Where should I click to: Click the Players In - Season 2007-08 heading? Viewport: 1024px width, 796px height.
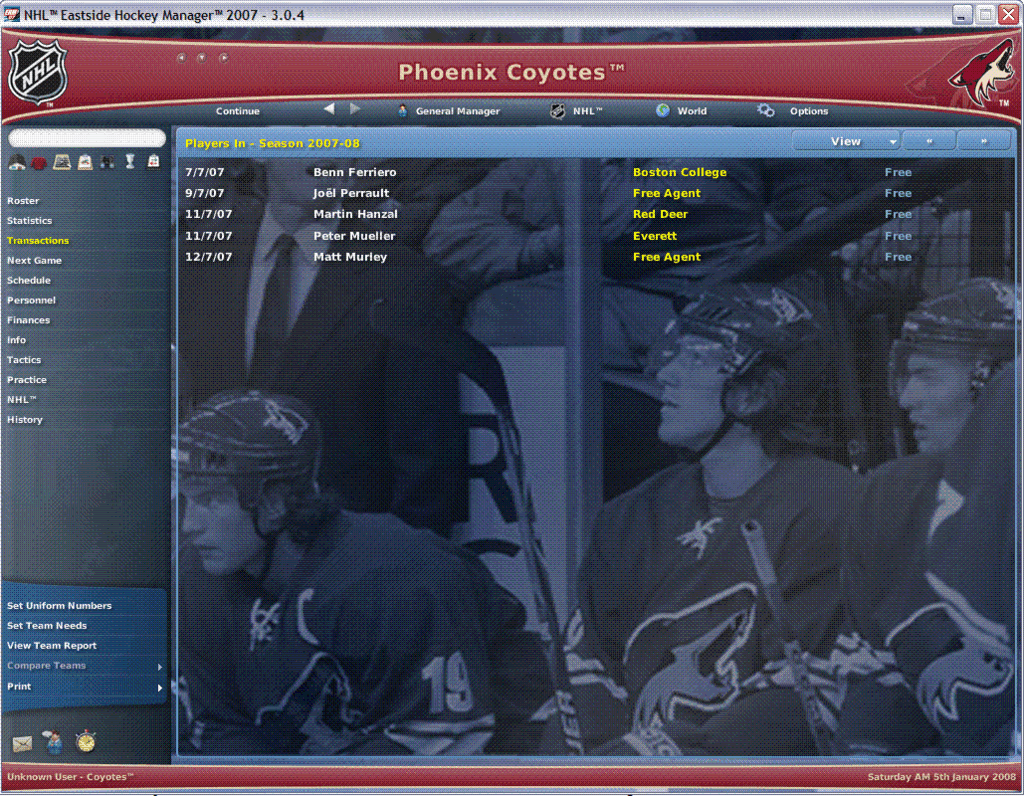(272, 143)
